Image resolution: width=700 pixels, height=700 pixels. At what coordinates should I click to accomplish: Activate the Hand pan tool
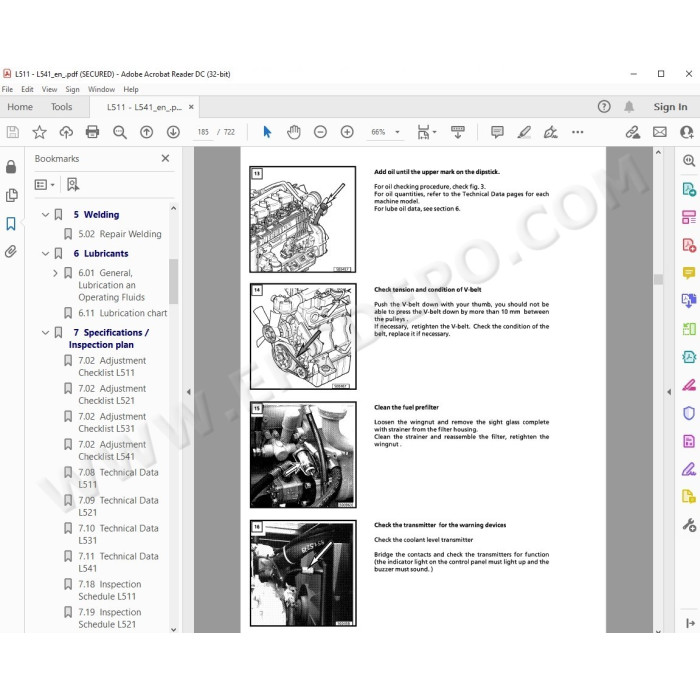point(294,132)
